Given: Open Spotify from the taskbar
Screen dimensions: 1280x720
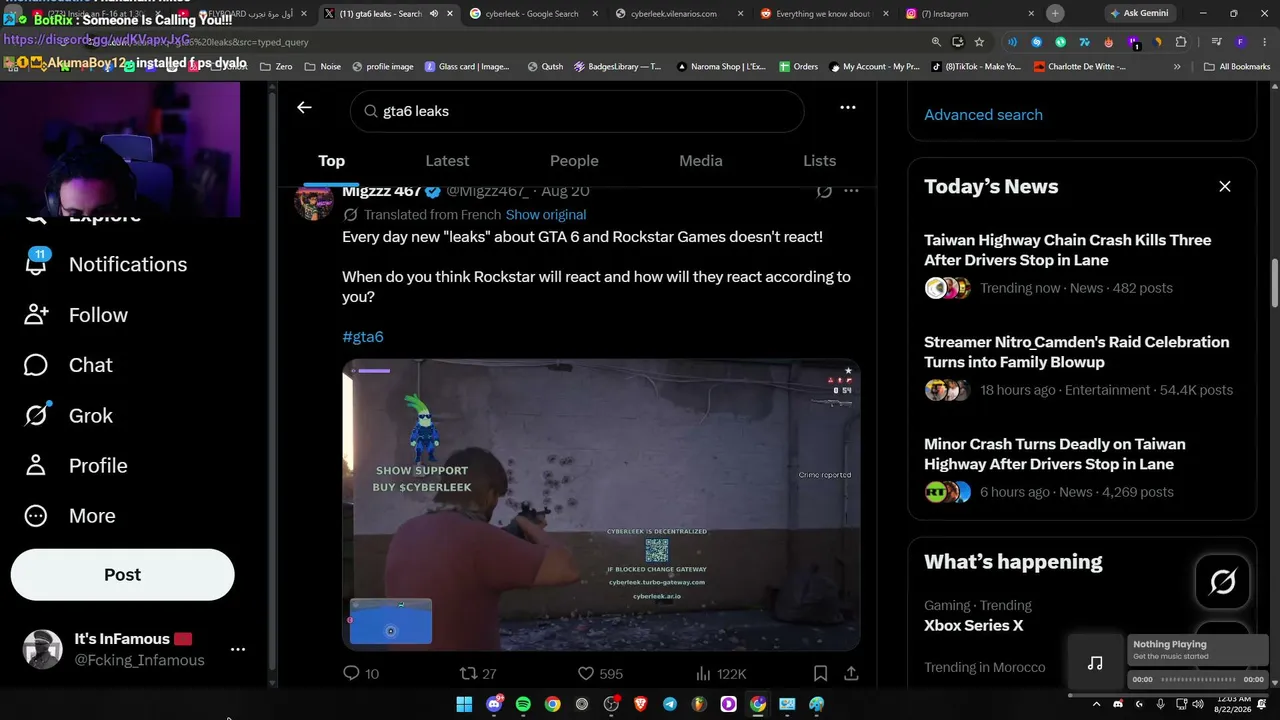Looking at the screenshot, I should (x=523, y=704).
